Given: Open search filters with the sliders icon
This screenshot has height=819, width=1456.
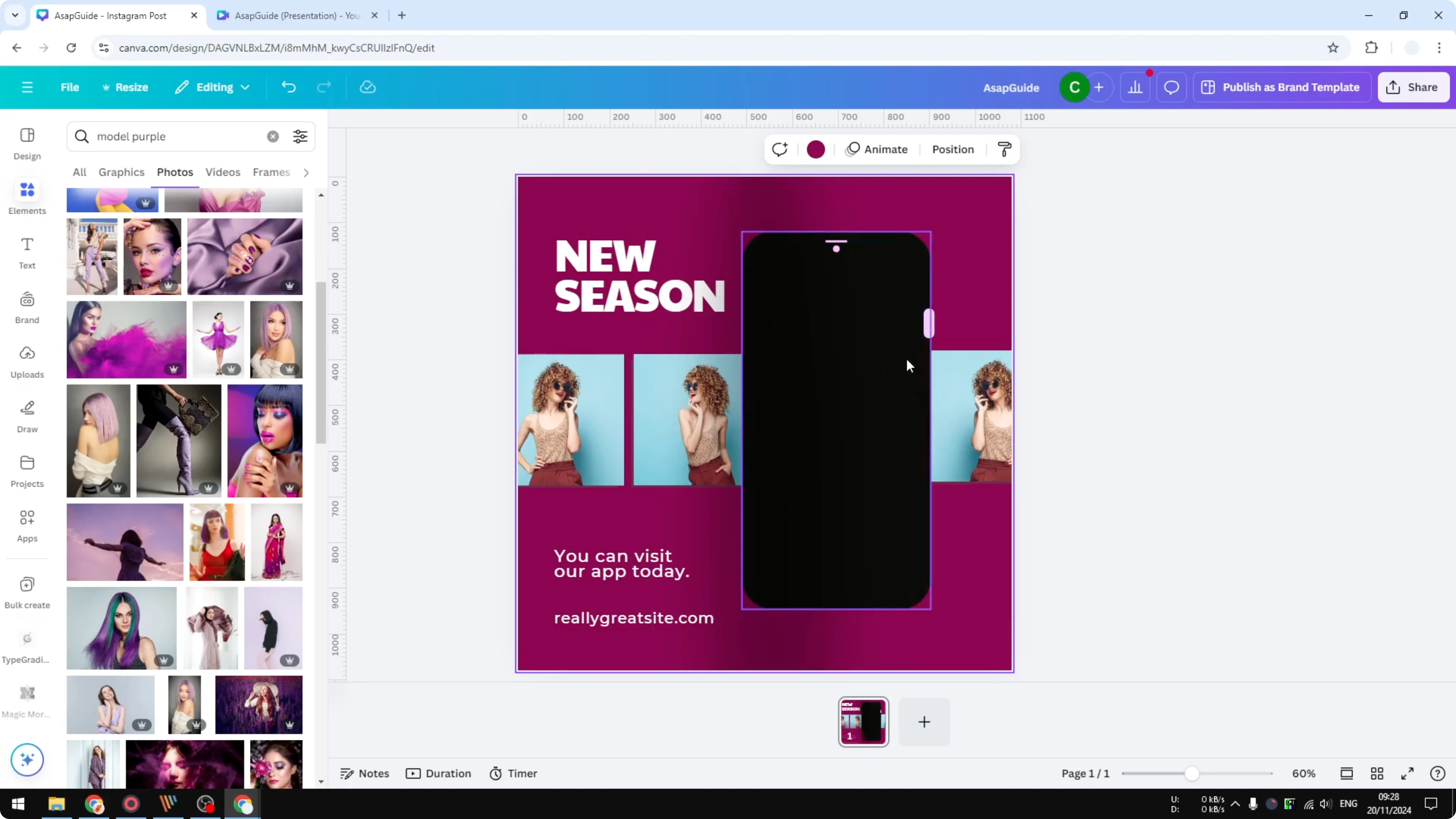Looking at the screenshot, I should (300, 136).
